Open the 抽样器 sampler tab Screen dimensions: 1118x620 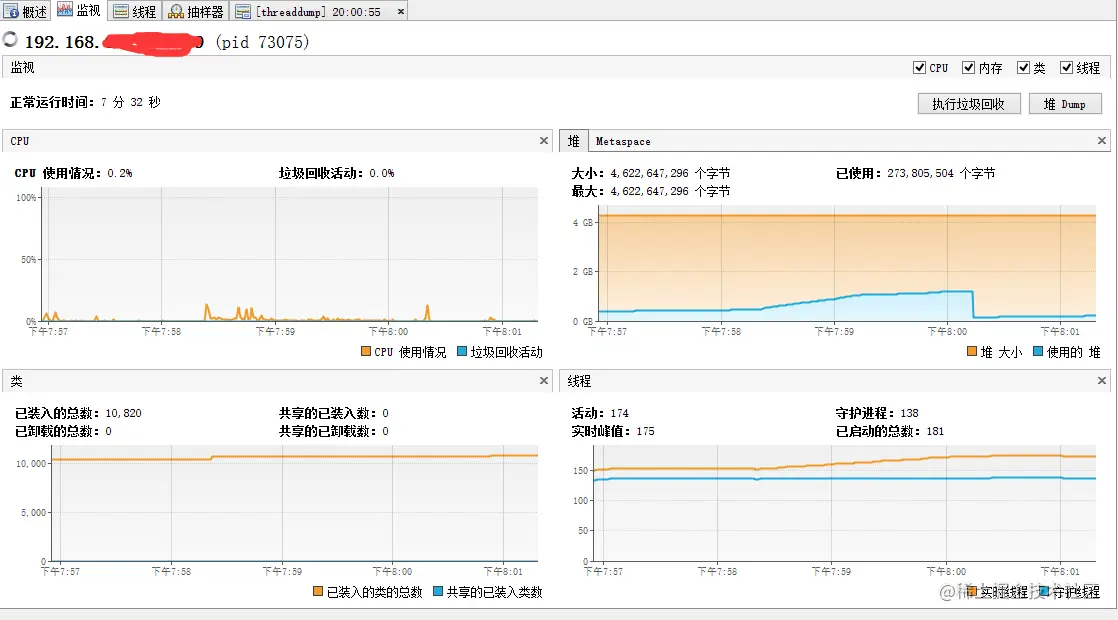pyautogui.click(x=196, y=11)
